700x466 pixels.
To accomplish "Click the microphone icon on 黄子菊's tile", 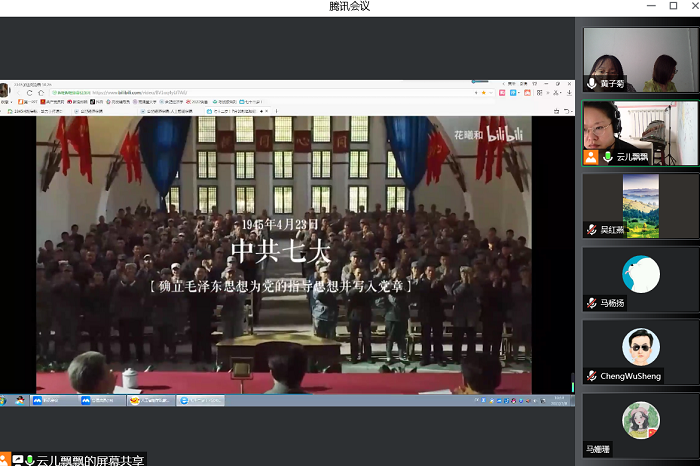I will 592,83.
